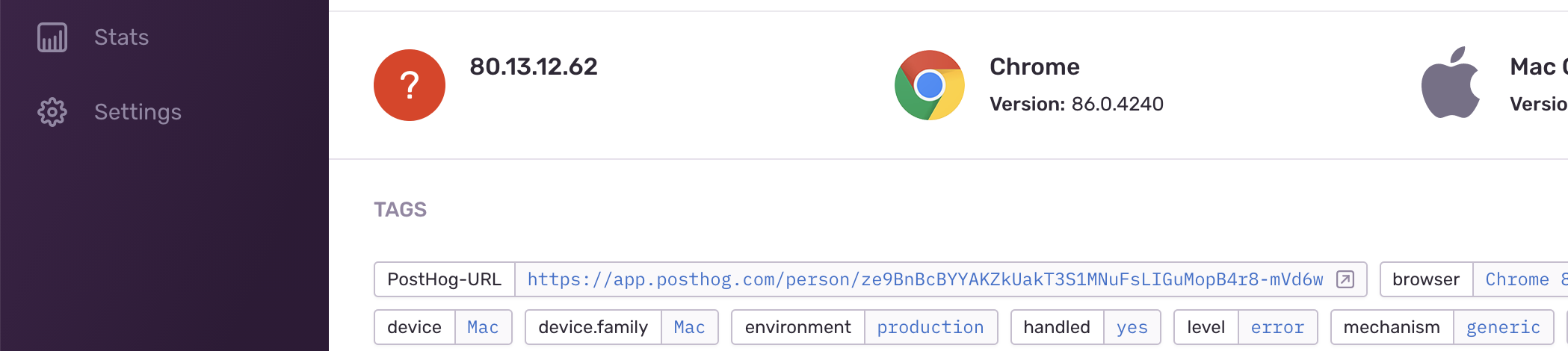Click the 80.13.12.62 IP address text

(x=533, y=66)
